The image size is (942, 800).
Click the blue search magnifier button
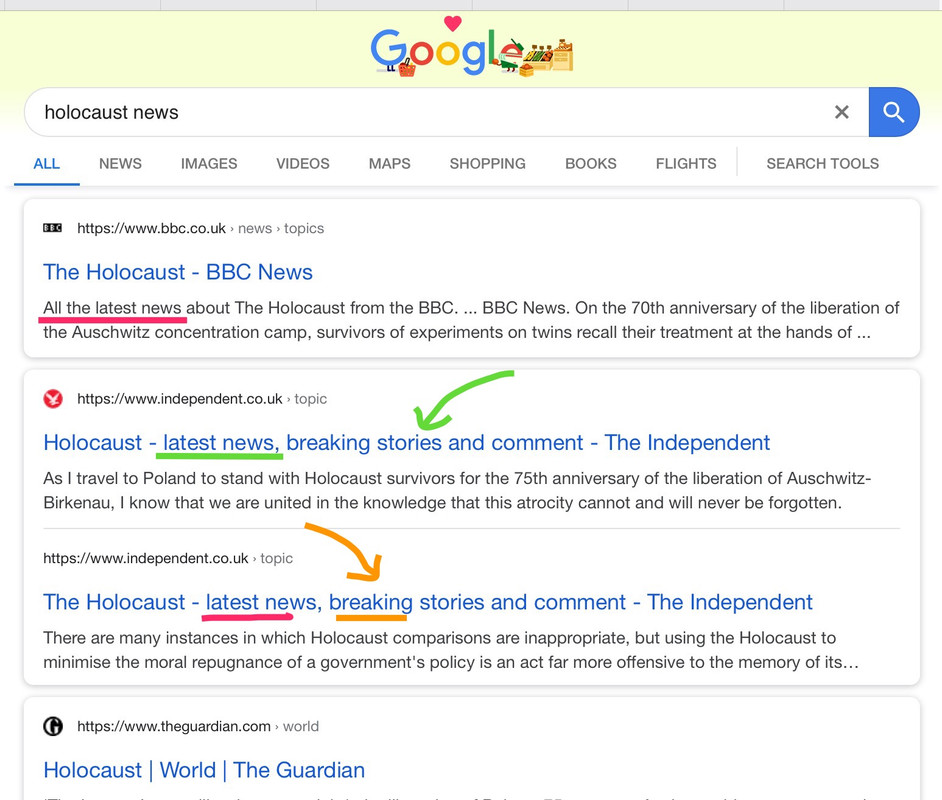click(893, 112)
